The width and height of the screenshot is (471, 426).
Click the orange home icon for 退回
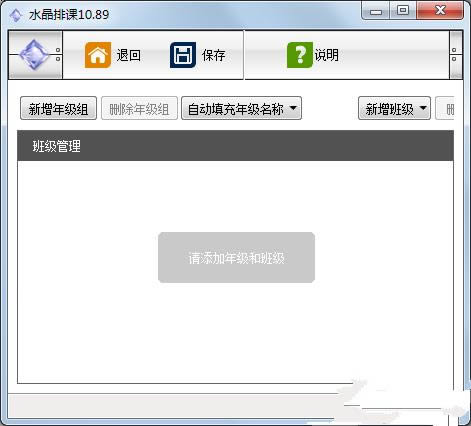(98, 55)
